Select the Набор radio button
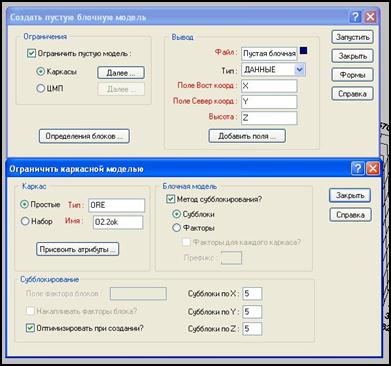The height and width of the screenshot is (366, 391). 25,221
